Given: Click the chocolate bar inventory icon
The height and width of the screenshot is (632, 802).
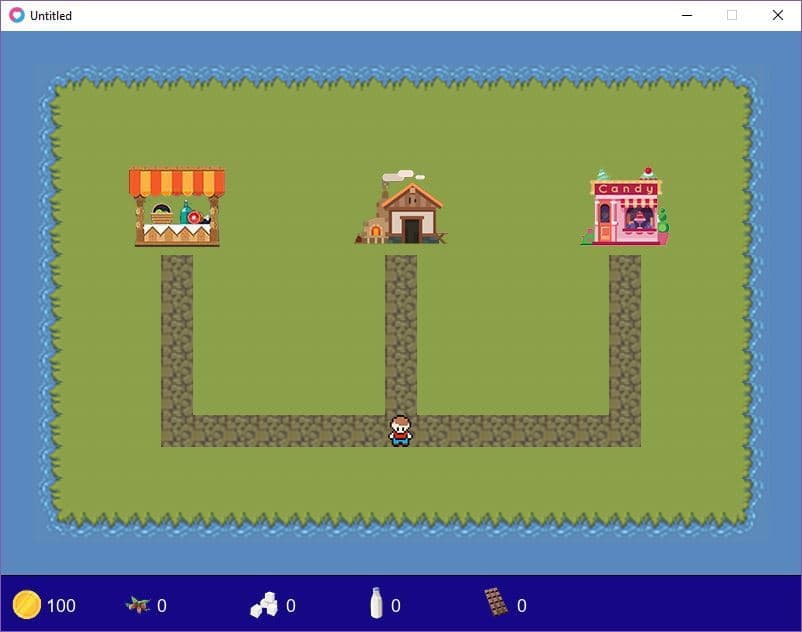Looking at the screenshot, I should click(496, 602).
